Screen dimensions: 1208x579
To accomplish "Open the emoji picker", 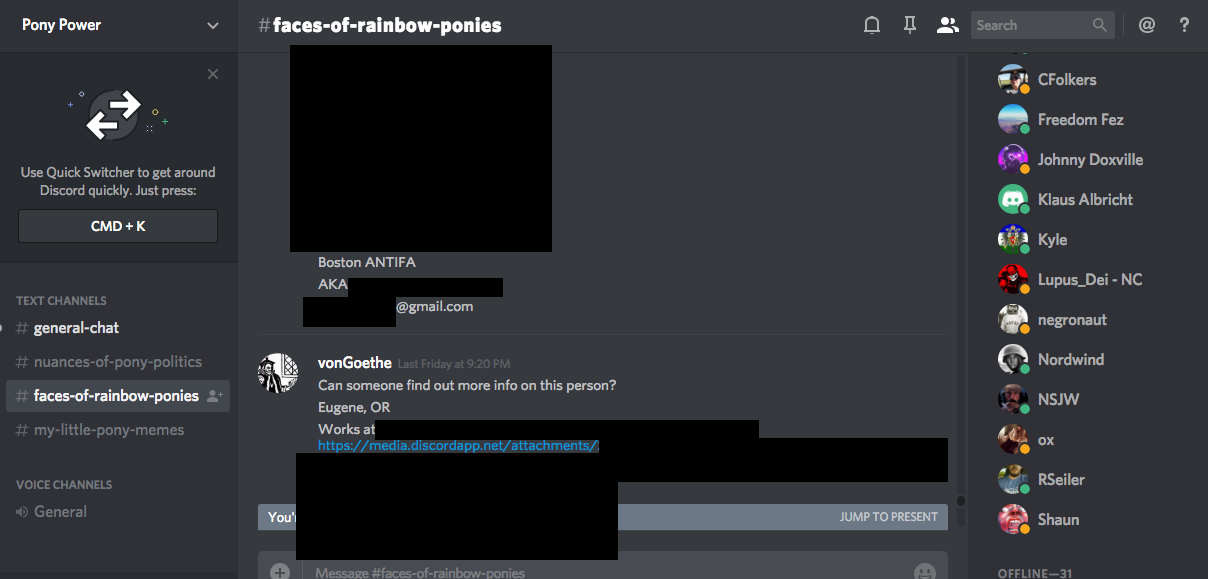I will point(925,572).
